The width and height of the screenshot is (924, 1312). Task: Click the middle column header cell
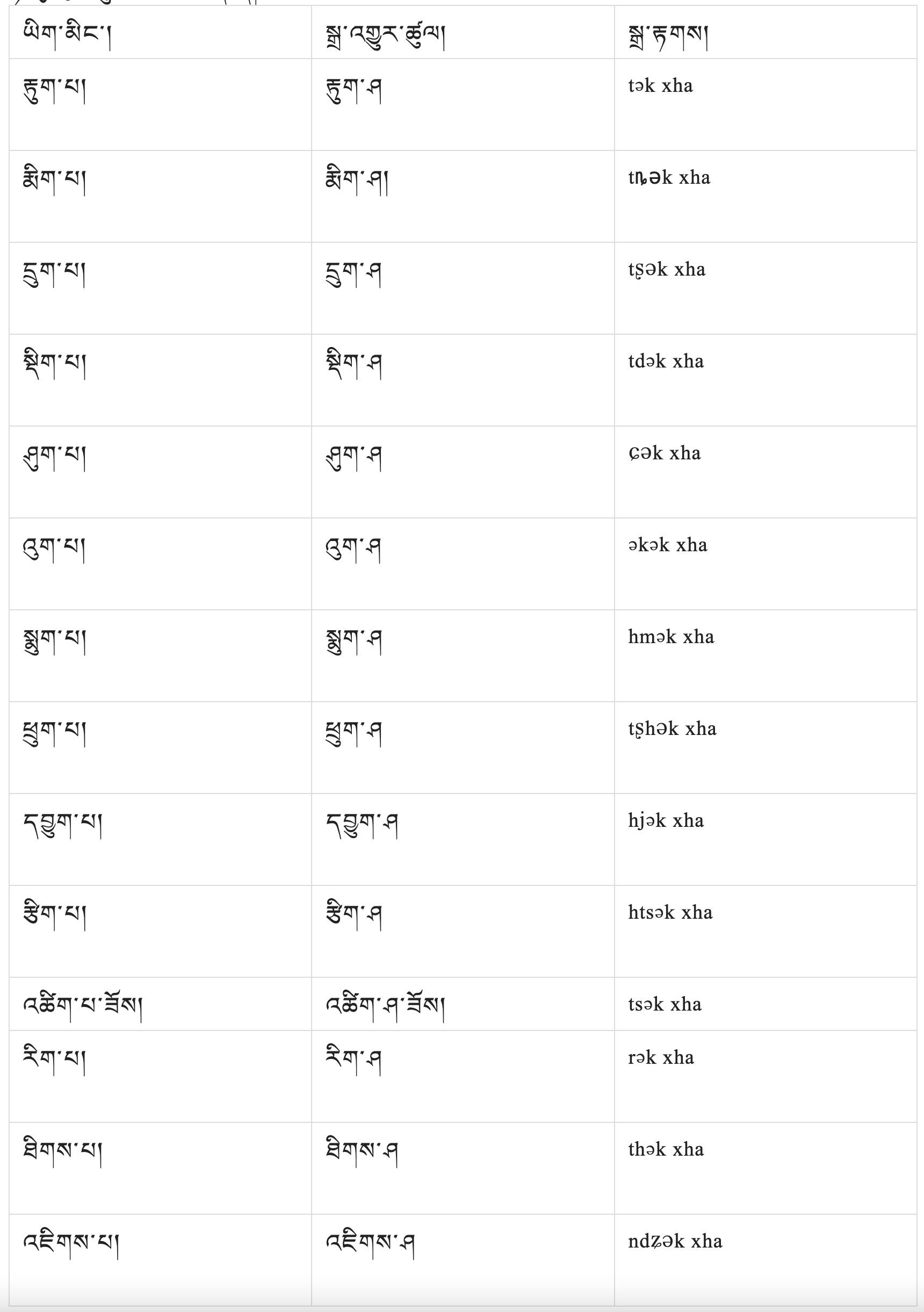pyautogui.click(x=463, y=32)
